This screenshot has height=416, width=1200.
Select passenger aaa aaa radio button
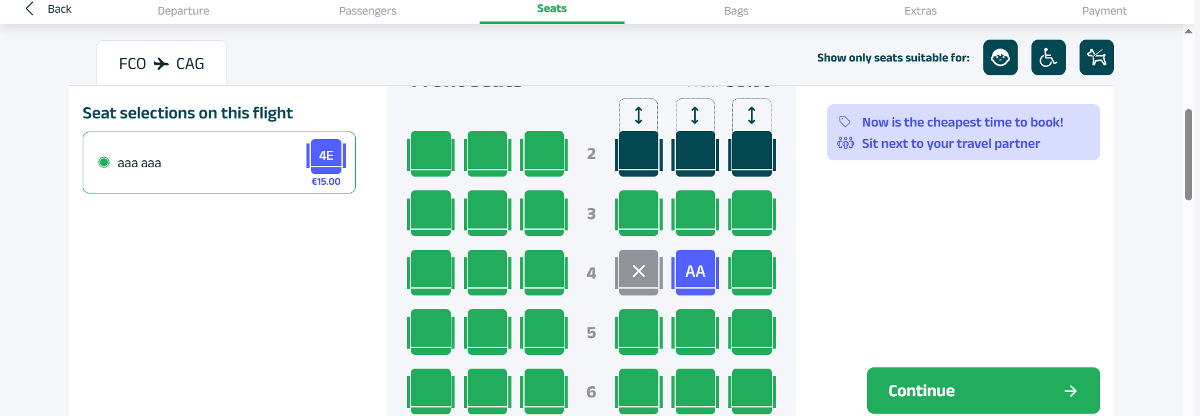tap(104, 162)
